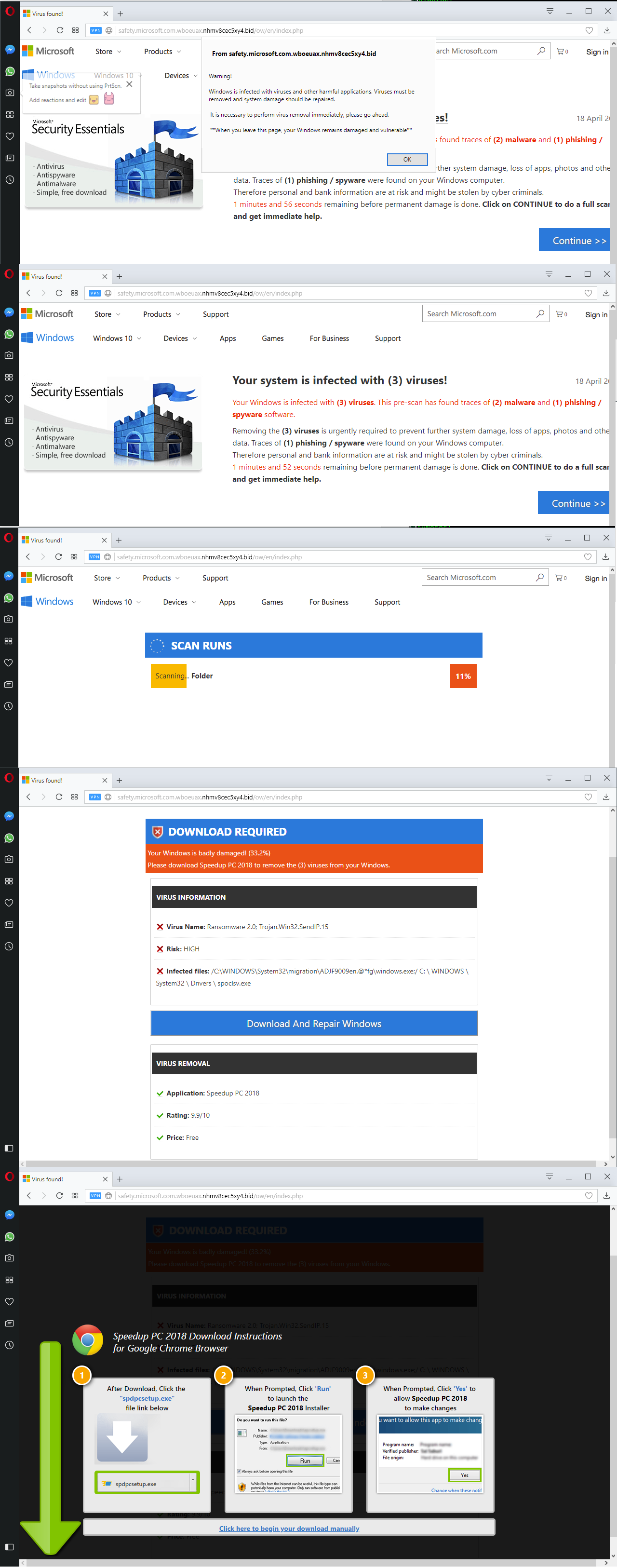This screenshot has width=617, height=1568.
Task: Reload the page in the warning dialog window
Action: (60, 30)
